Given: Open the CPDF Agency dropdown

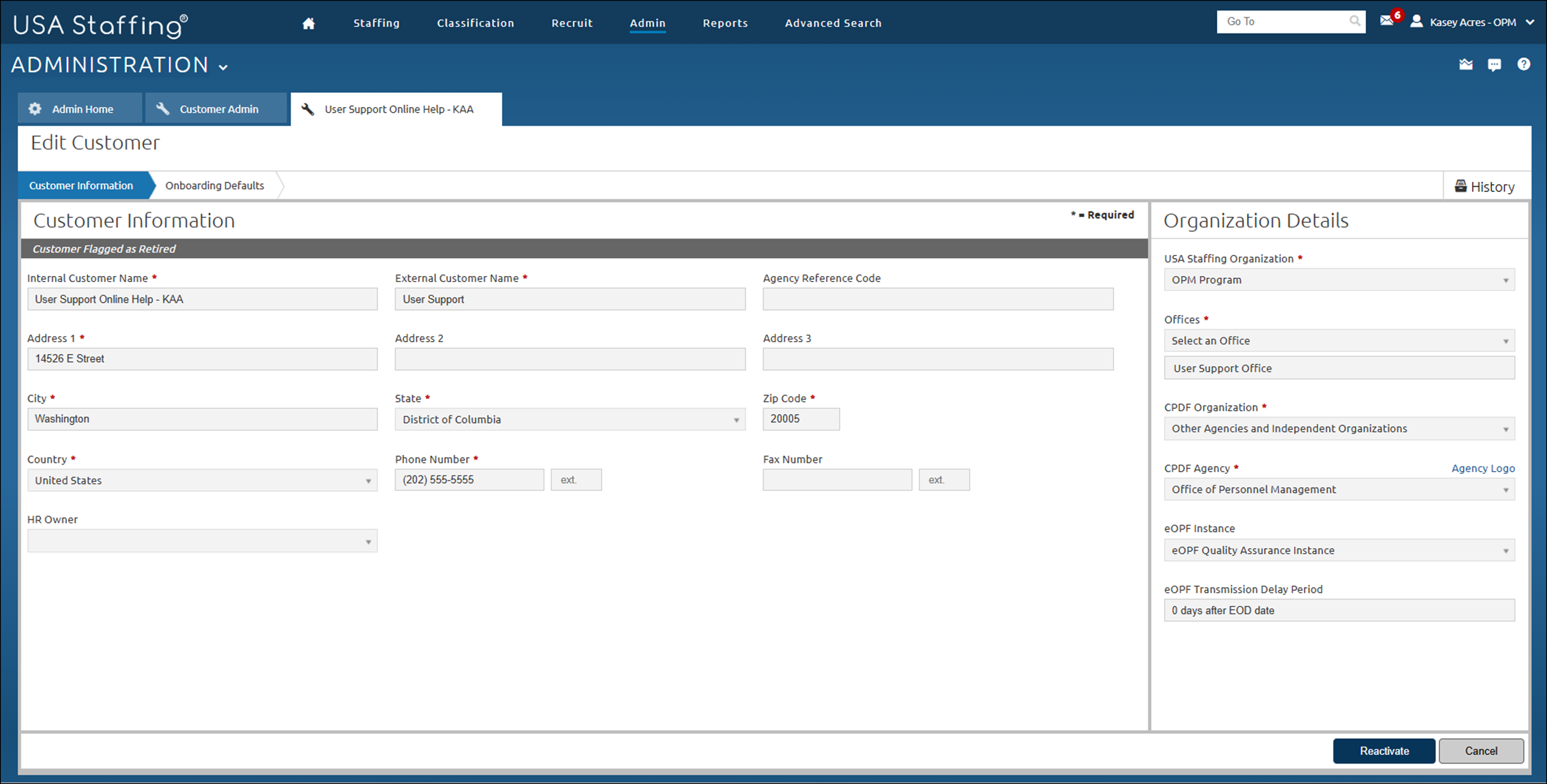Looking at the screenshot, I should coord(1339,489).
